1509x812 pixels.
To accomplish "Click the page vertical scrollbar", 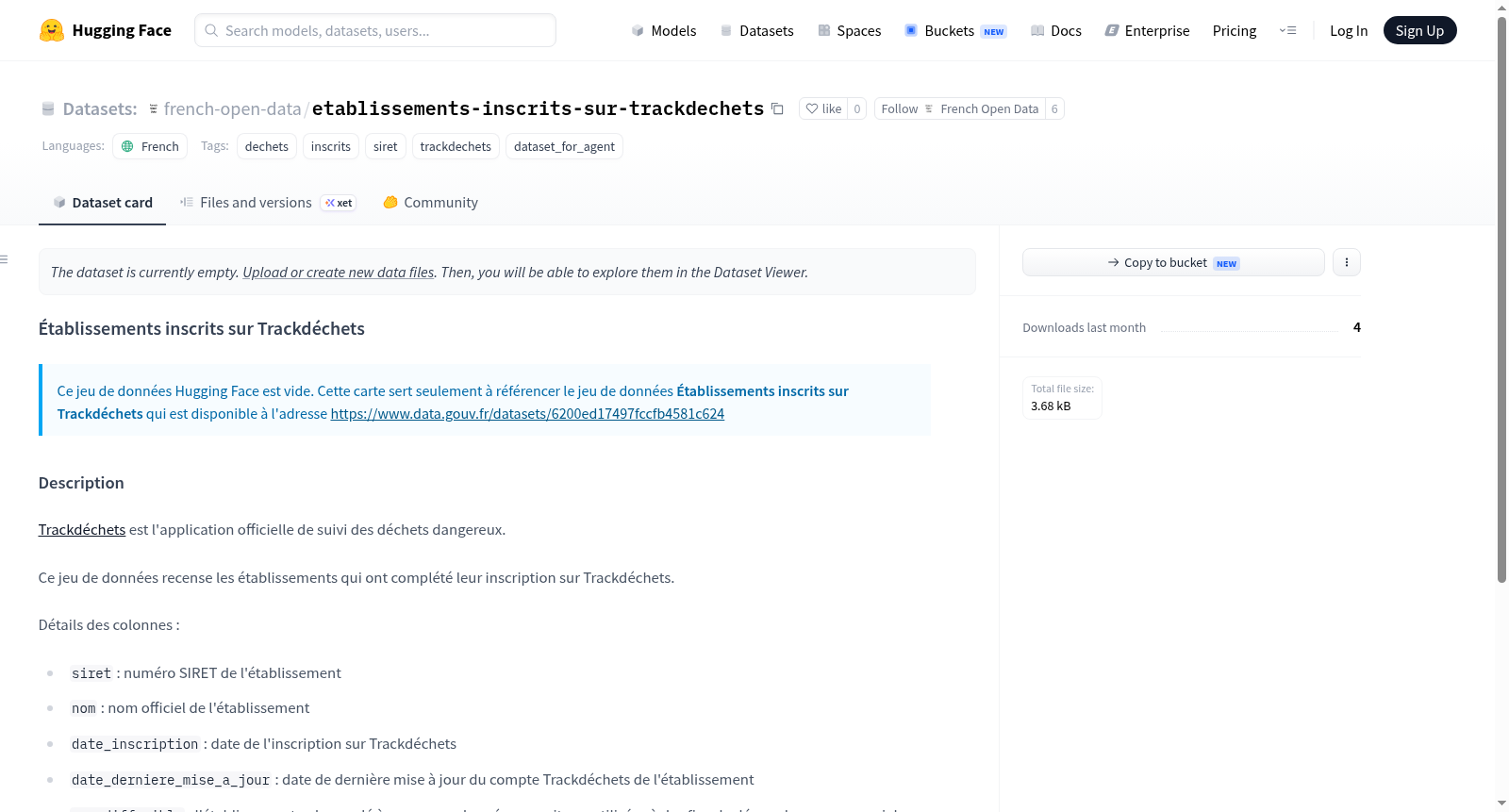I will (x=1501, y=300).
